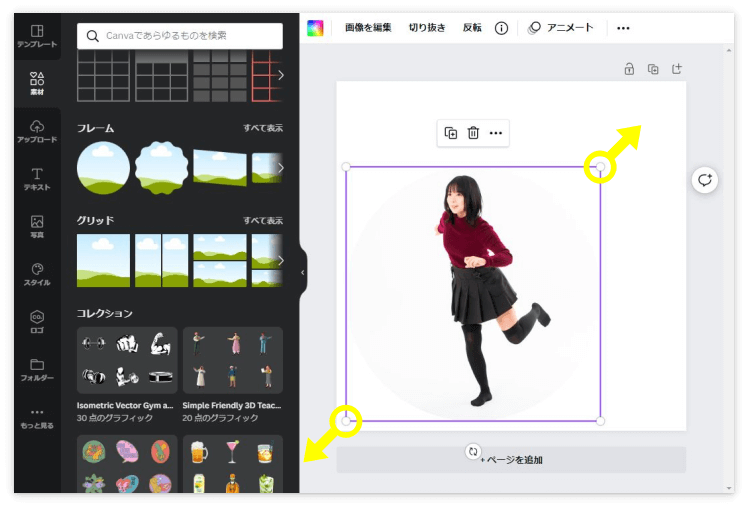The height and width of the screenshot is (508, 748).
Task: Open the image info icon
Action: click(x=501, y=28)
